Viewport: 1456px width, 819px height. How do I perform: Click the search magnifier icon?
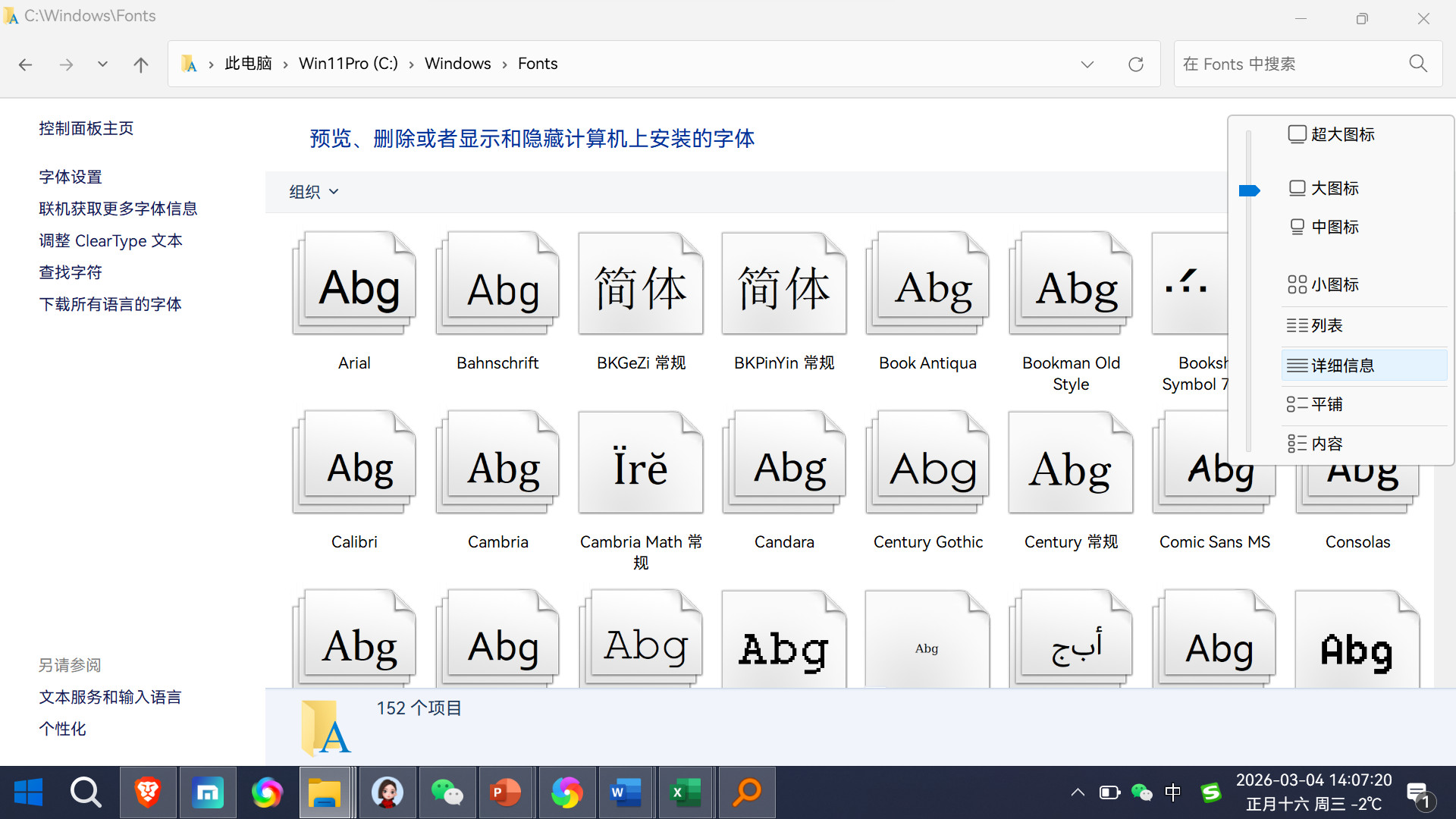(1418, 64)
